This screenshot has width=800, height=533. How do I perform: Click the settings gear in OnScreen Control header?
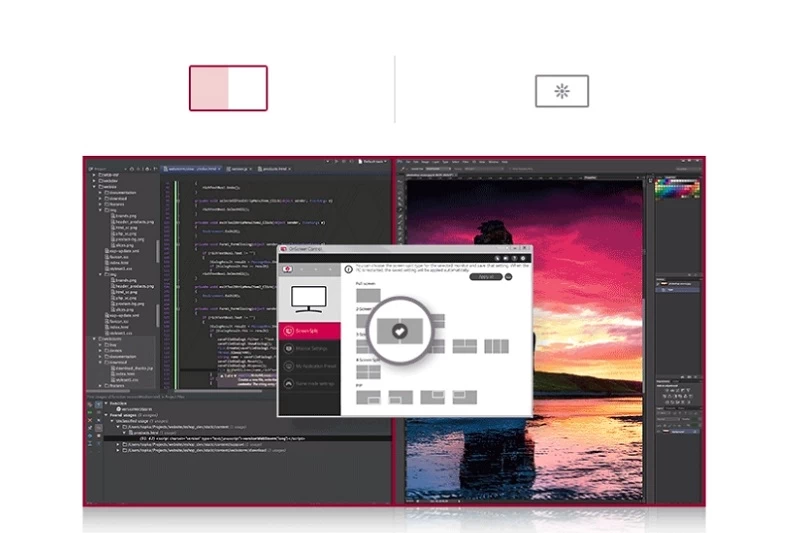[523, 259]
